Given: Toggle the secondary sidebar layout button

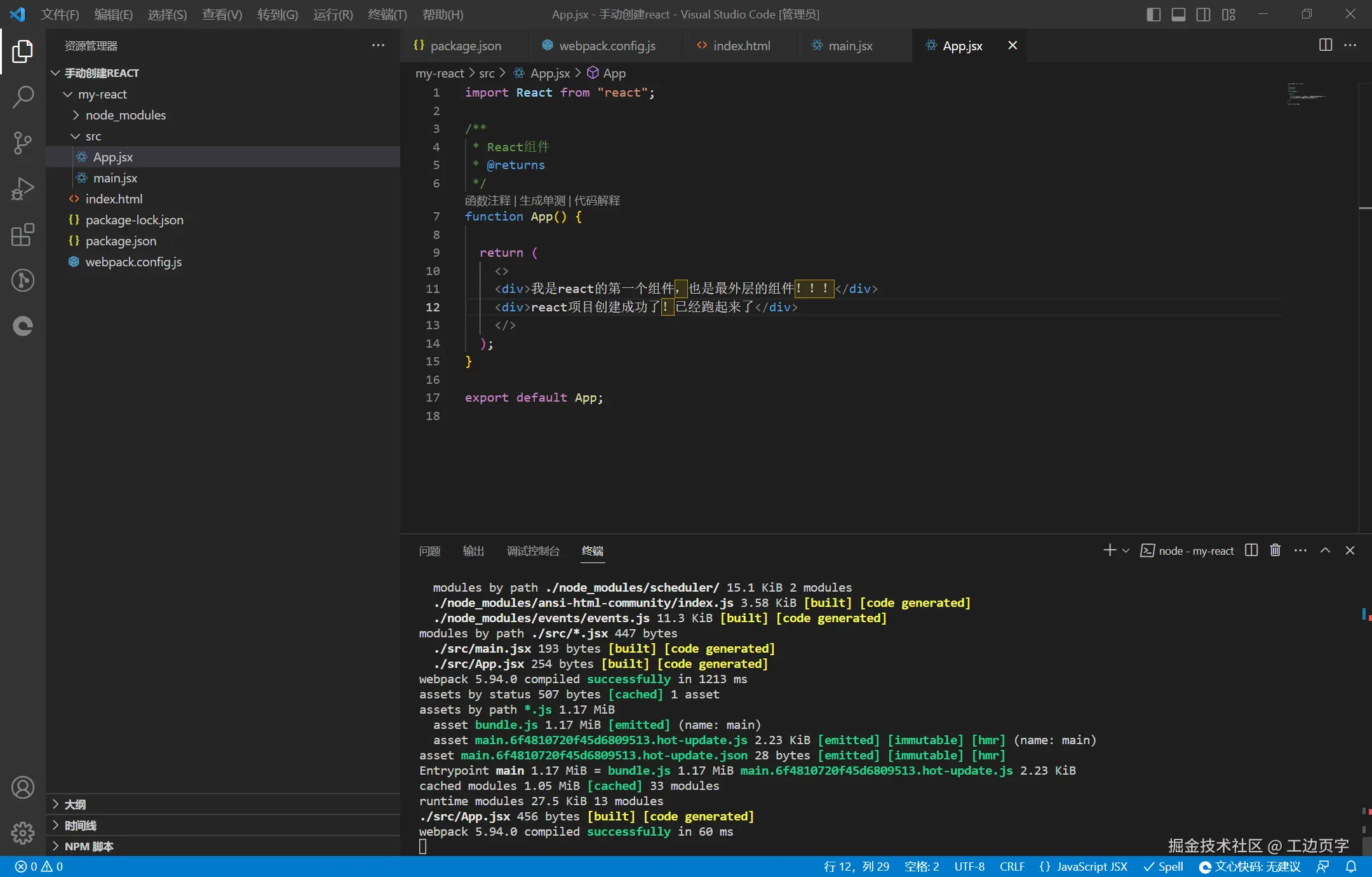Looking at the screenshot, I should [x=1203, y=14].
